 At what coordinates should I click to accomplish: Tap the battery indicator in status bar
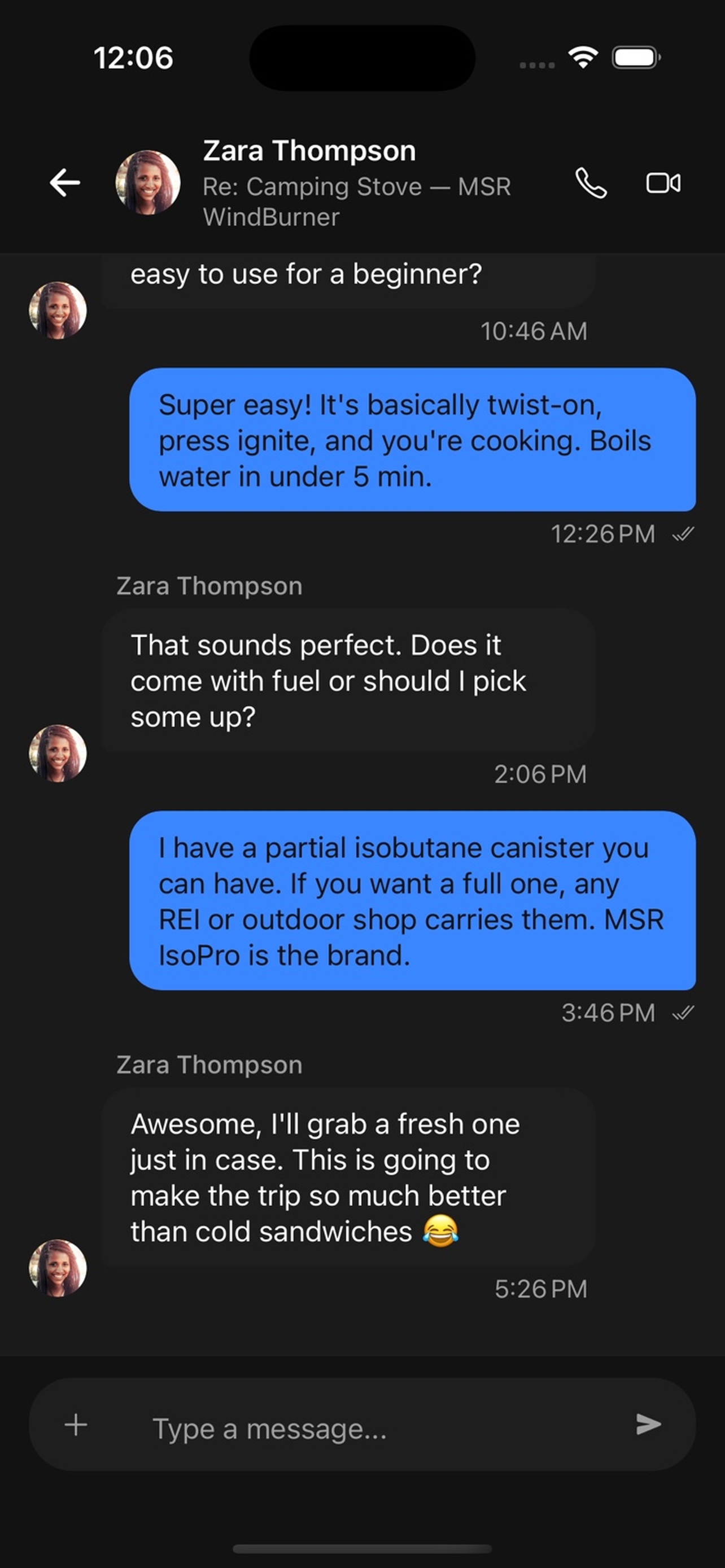point(635,58)
